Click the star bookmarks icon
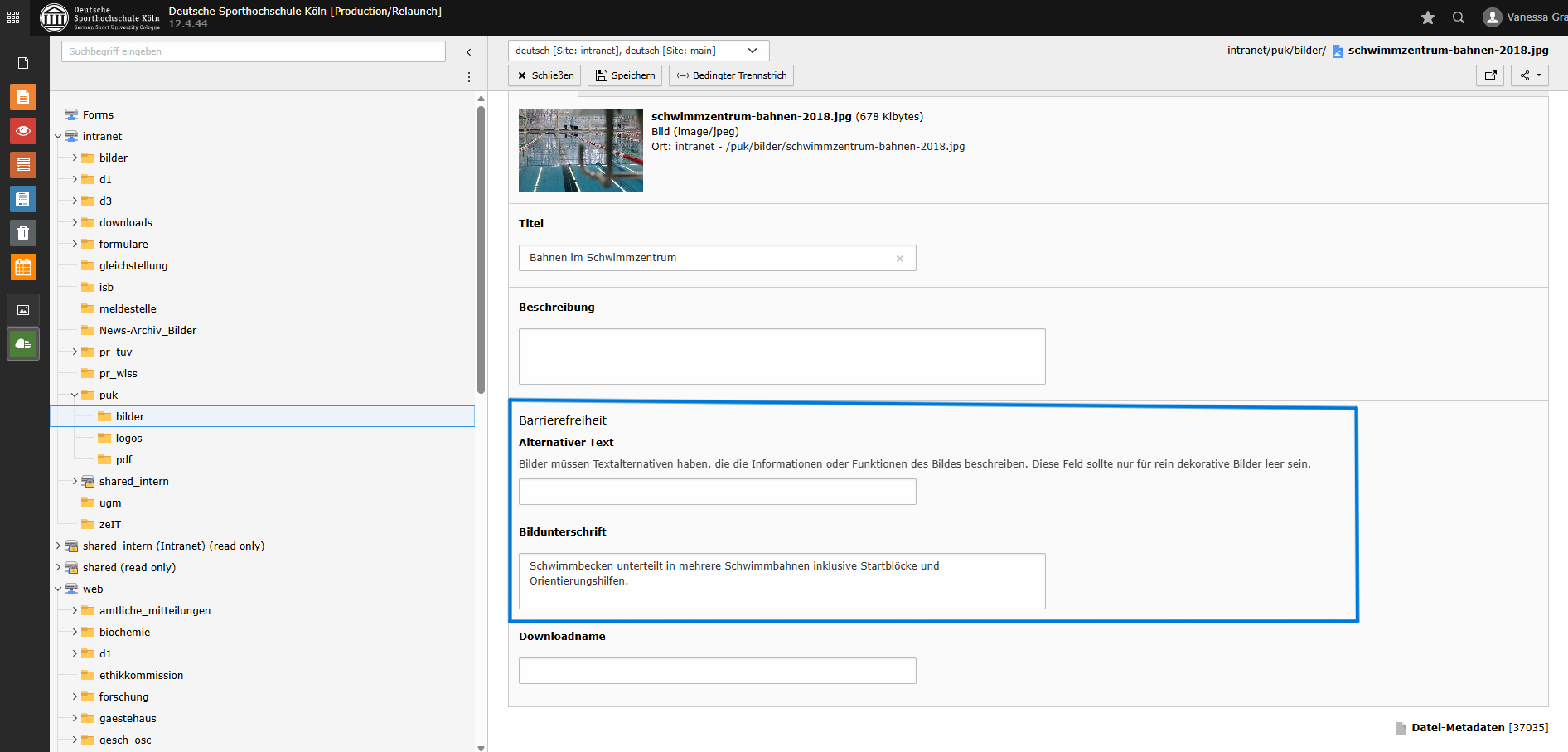This screenshot has width=1568, height=752. point(1427,17)
